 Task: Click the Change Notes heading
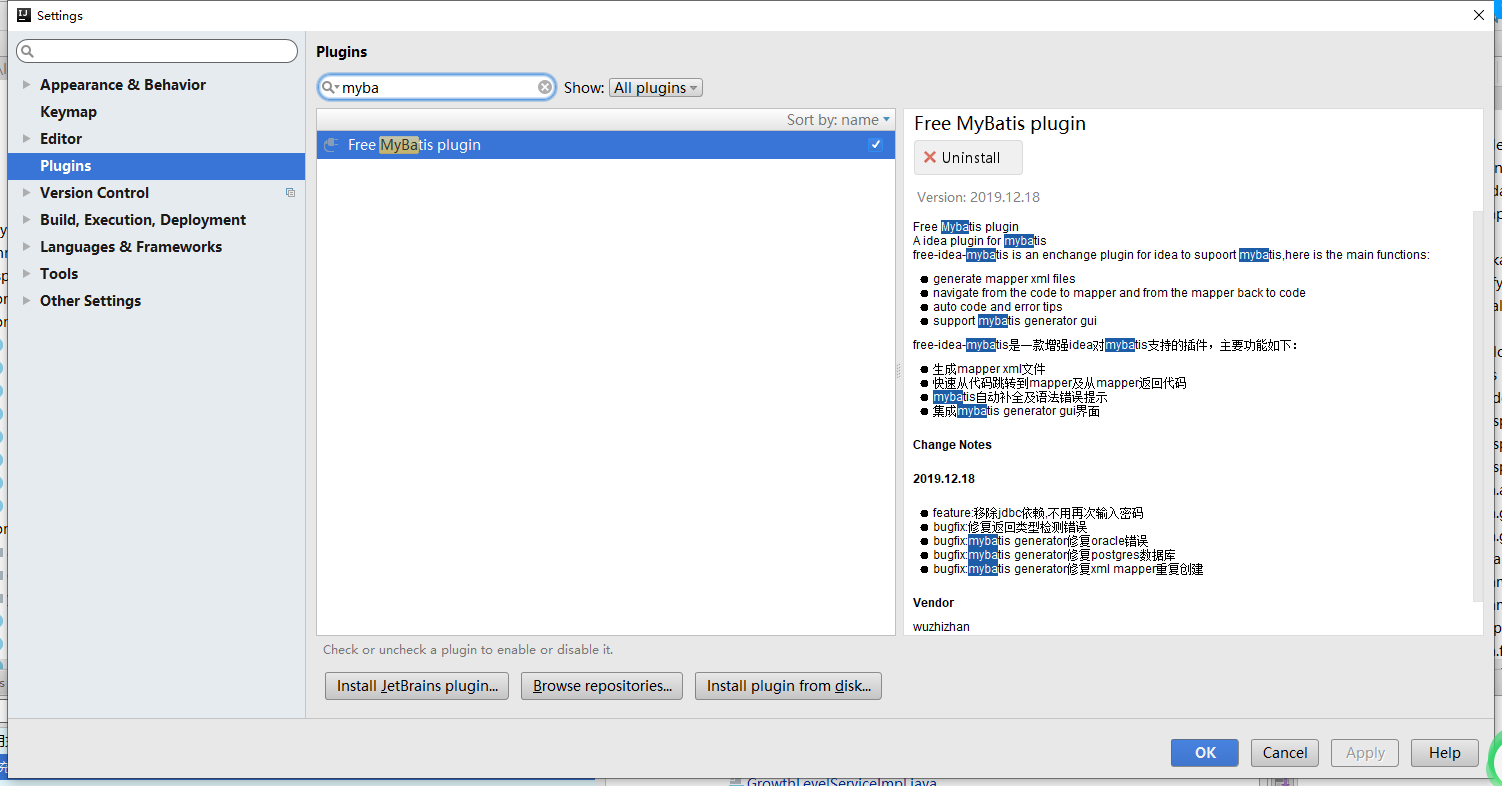952,445
